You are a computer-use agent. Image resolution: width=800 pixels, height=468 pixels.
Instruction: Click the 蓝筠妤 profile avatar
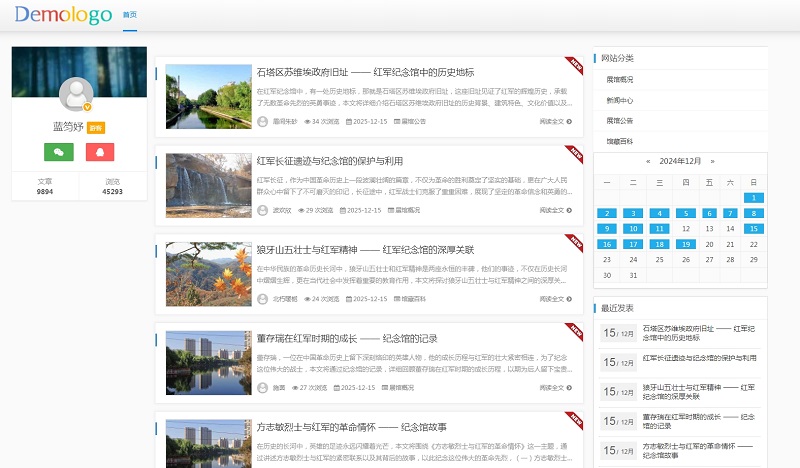click(76, 94)
